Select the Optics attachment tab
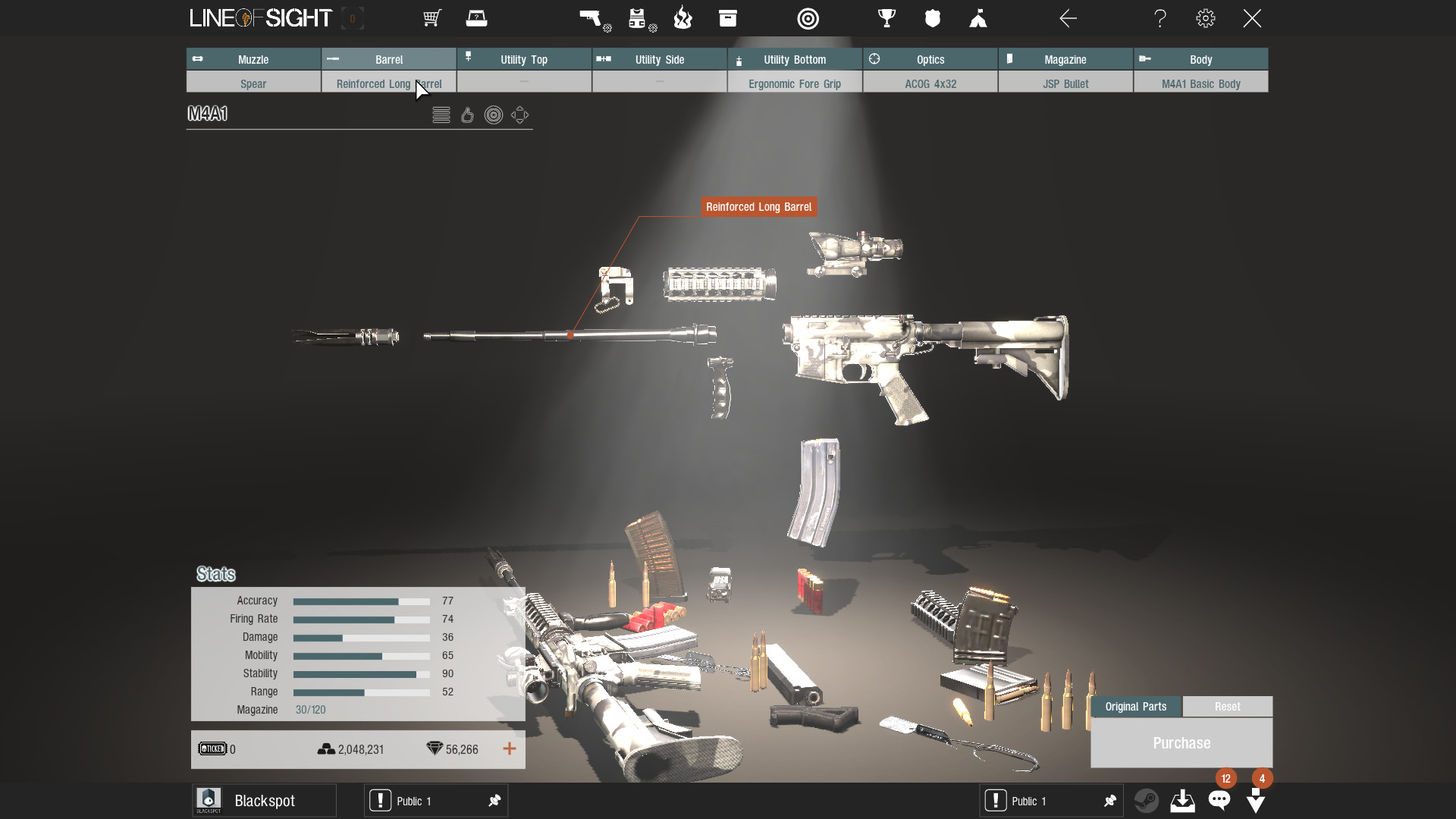 (x=930, y=59)
